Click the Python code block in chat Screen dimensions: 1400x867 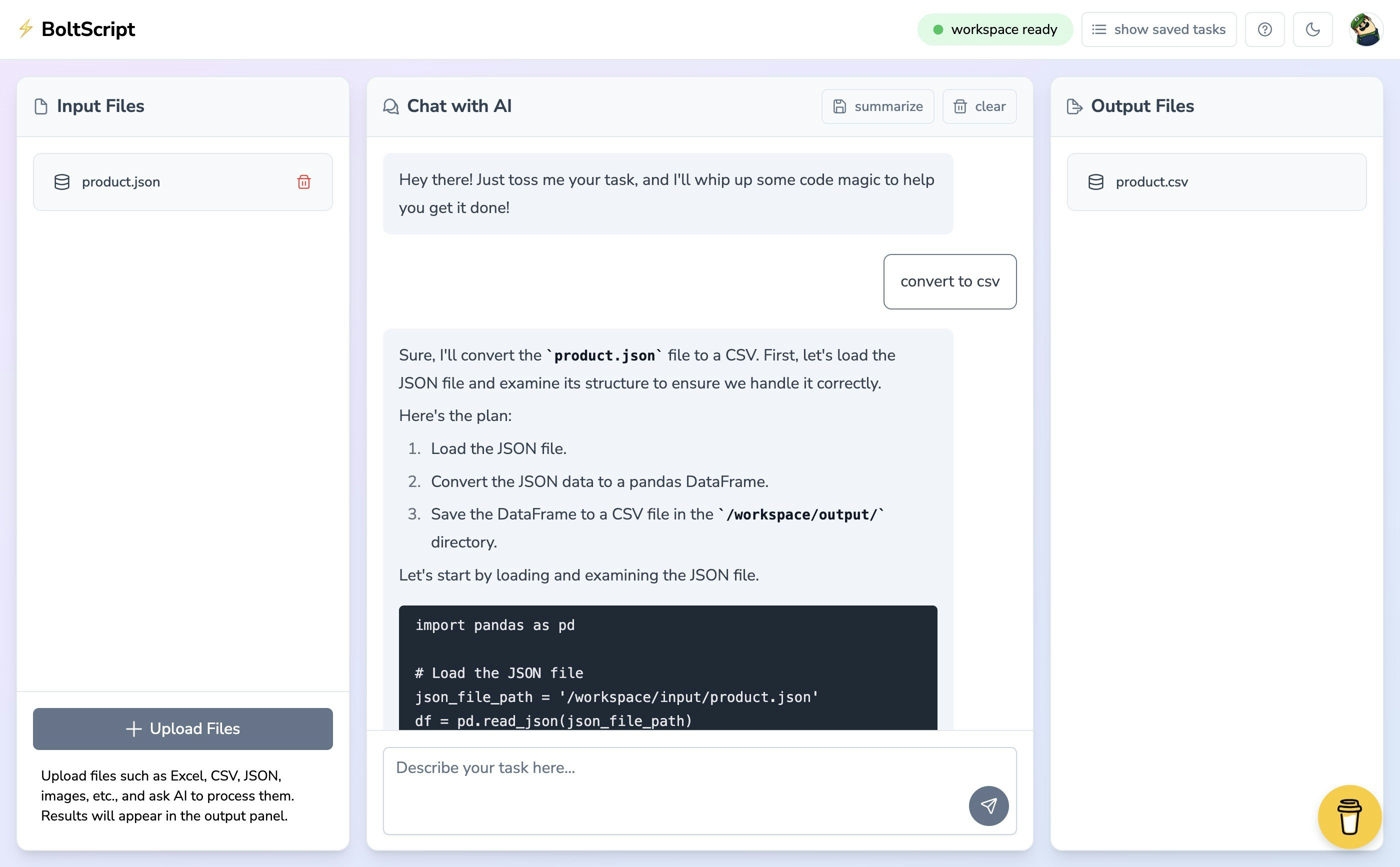click(667, 668)
